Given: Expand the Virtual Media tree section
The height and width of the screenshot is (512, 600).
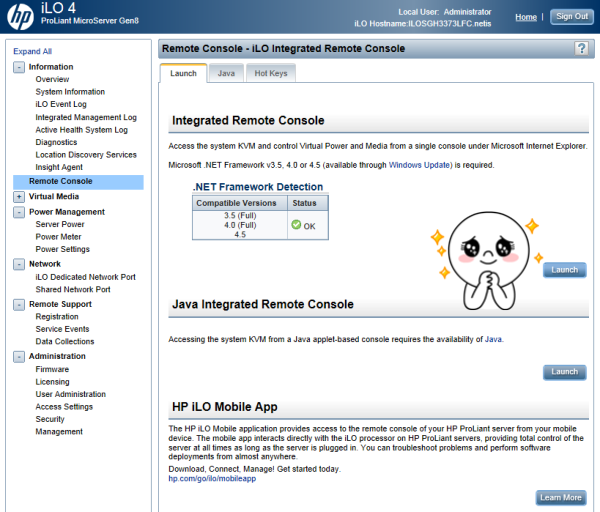Looking at the screenshot, I should [19, 197].
